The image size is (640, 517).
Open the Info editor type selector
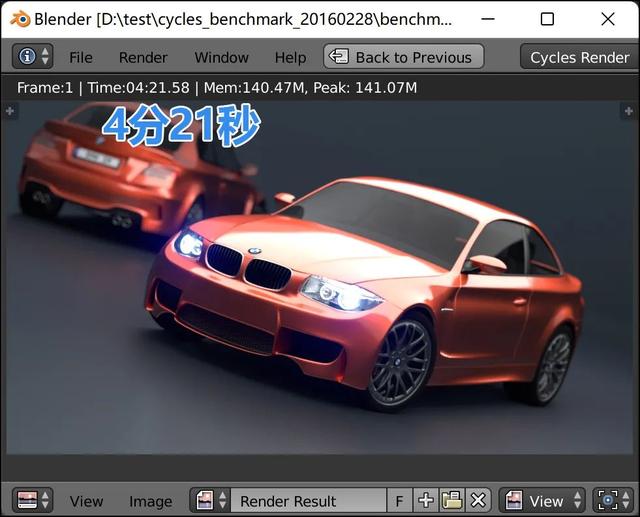click(x=32, y=56)
